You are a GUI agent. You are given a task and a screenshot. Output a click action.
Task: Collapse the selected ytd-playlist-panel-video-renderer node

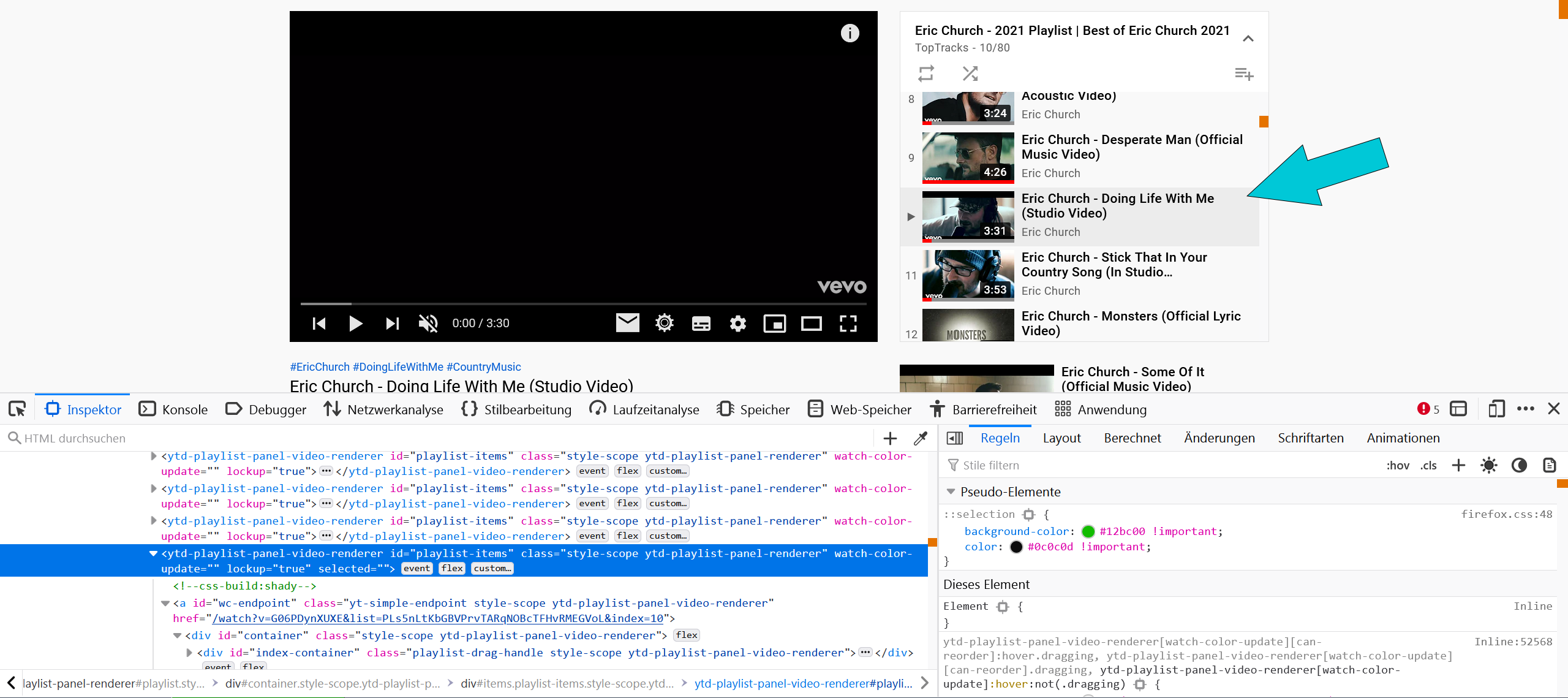pyautogui.click(x=153, y=553)
